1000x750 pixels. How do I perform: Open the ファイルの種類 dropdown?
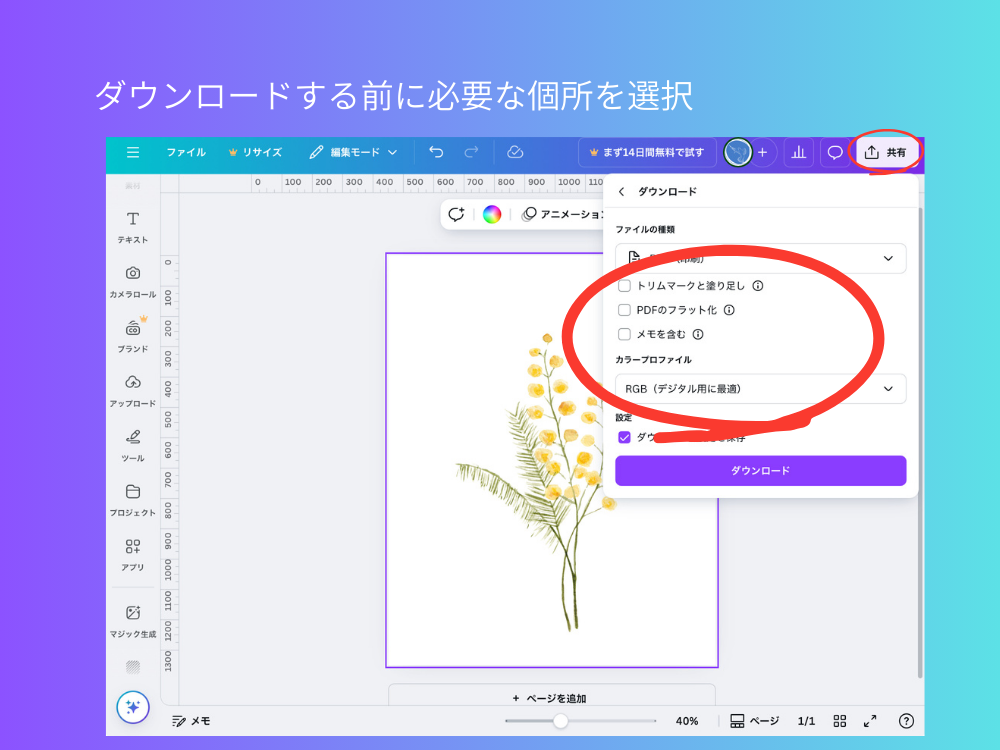pyautogui.click(x=760, y=258)
